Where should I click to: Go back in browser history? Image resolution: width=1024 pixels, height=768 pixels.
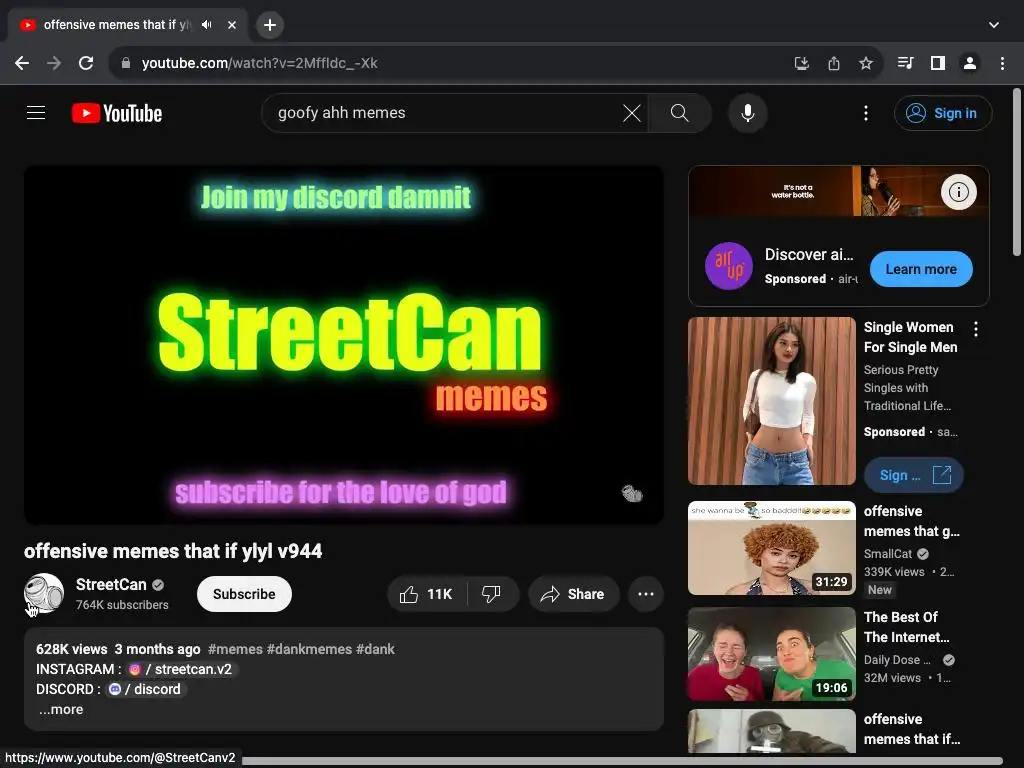[x=22, y=63]
